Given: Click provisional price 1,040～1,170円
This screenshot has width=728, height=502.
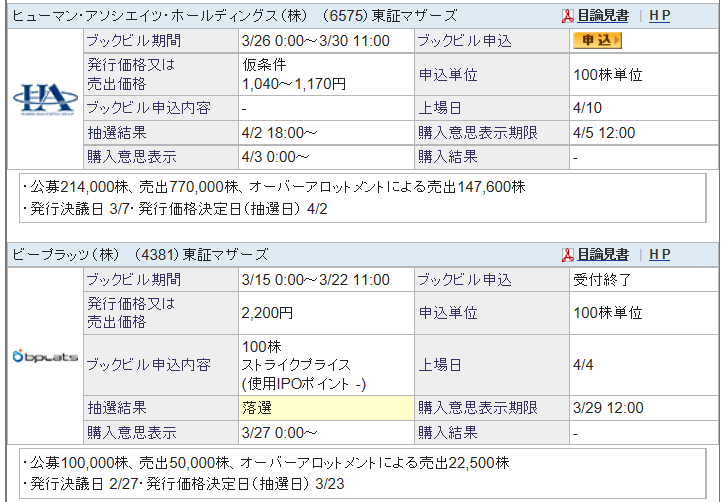Looking at the screenshot, I should [293, 84].
